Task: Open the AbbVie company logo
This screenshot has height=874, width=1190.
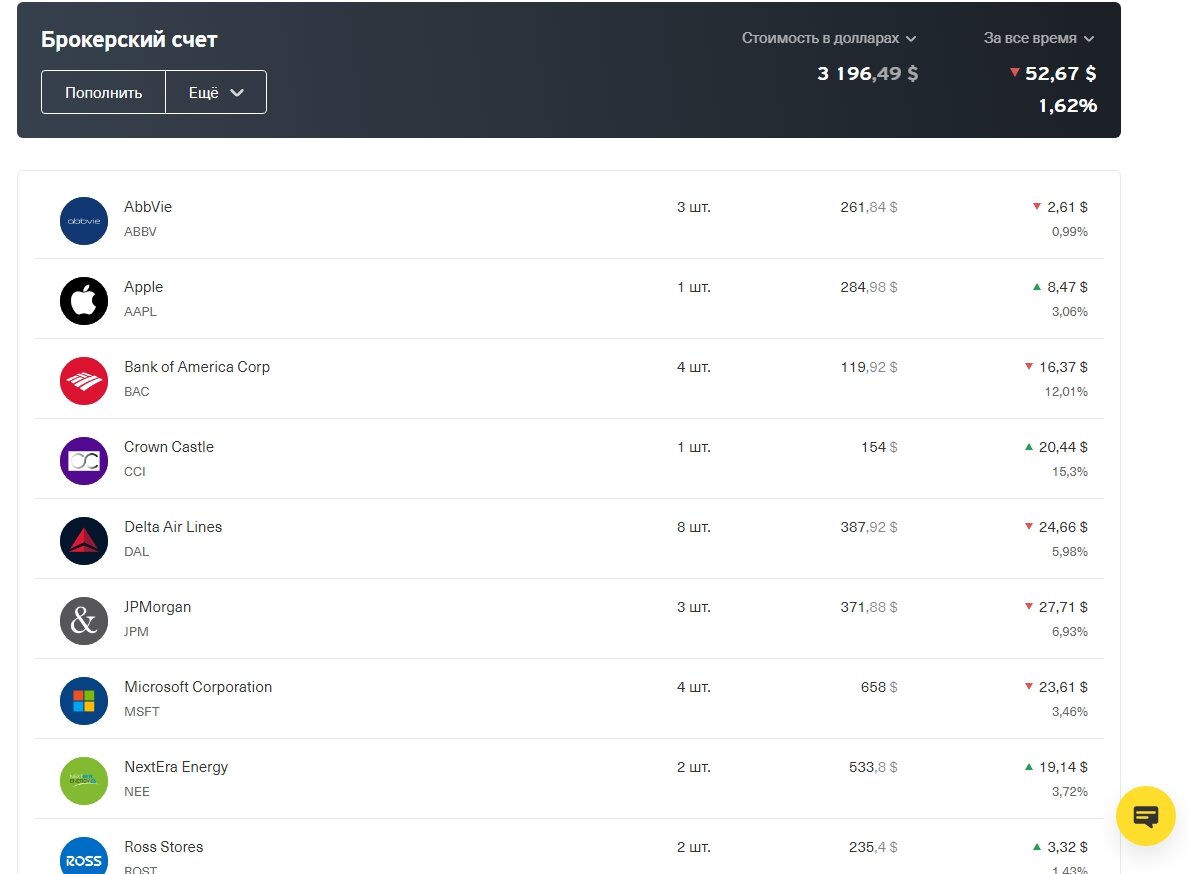Action: click(83, 221)
